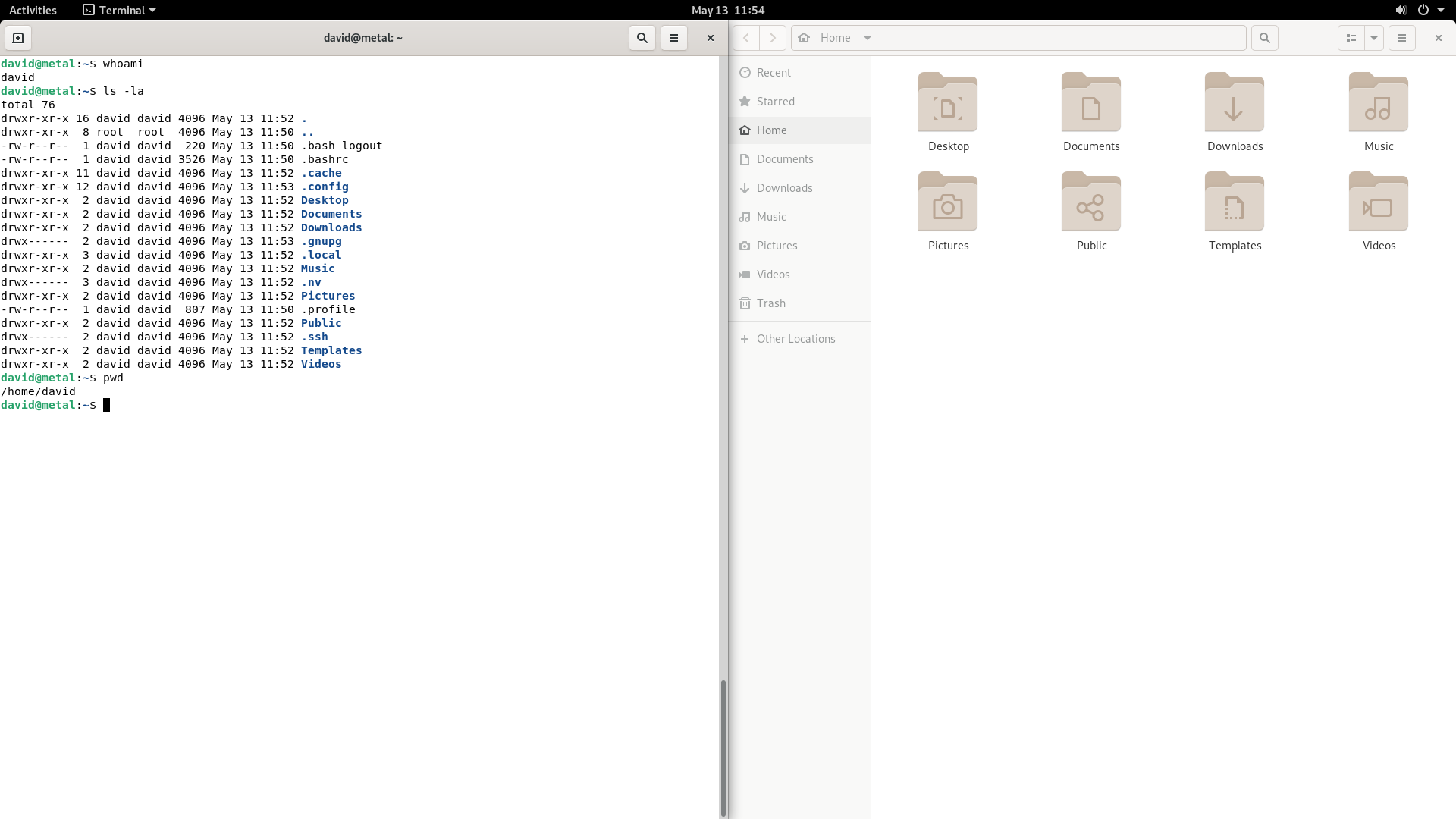Select Home in Files sidebar

pos(799,130)
